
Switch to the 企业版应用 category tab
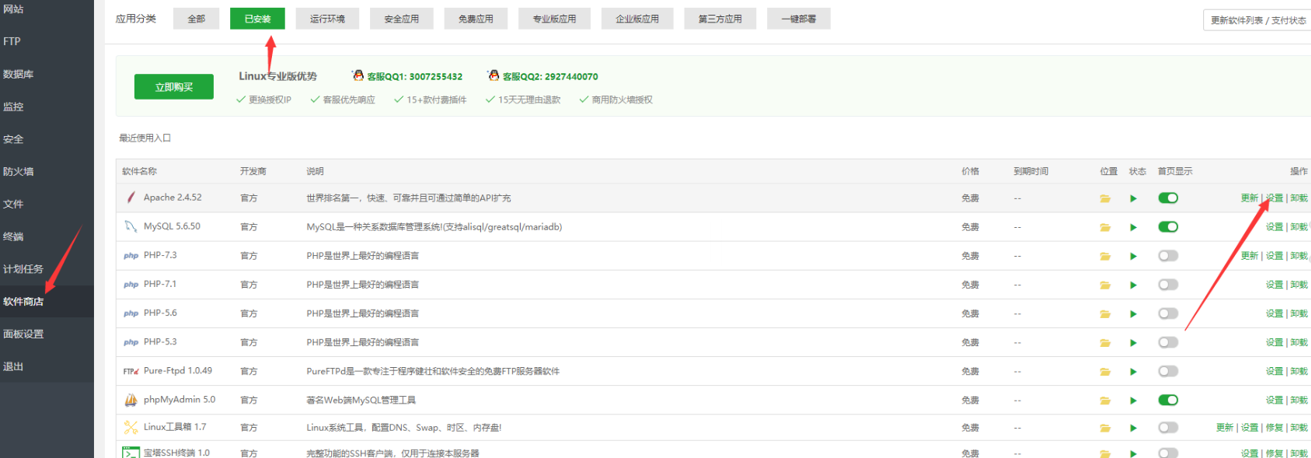637,19
